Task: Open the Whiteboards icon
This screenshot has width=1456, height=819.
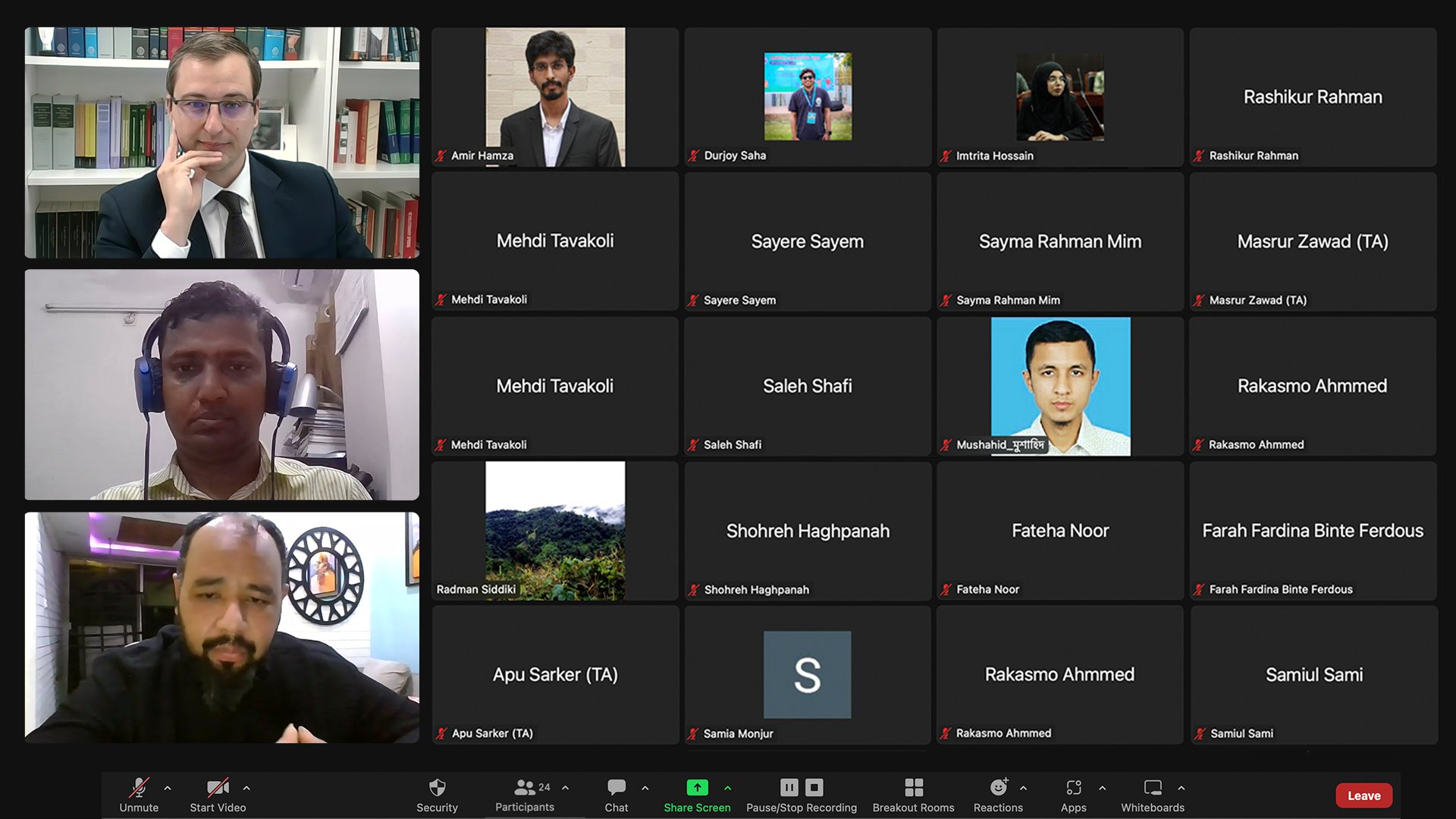Action: [x=1153, y=787]
